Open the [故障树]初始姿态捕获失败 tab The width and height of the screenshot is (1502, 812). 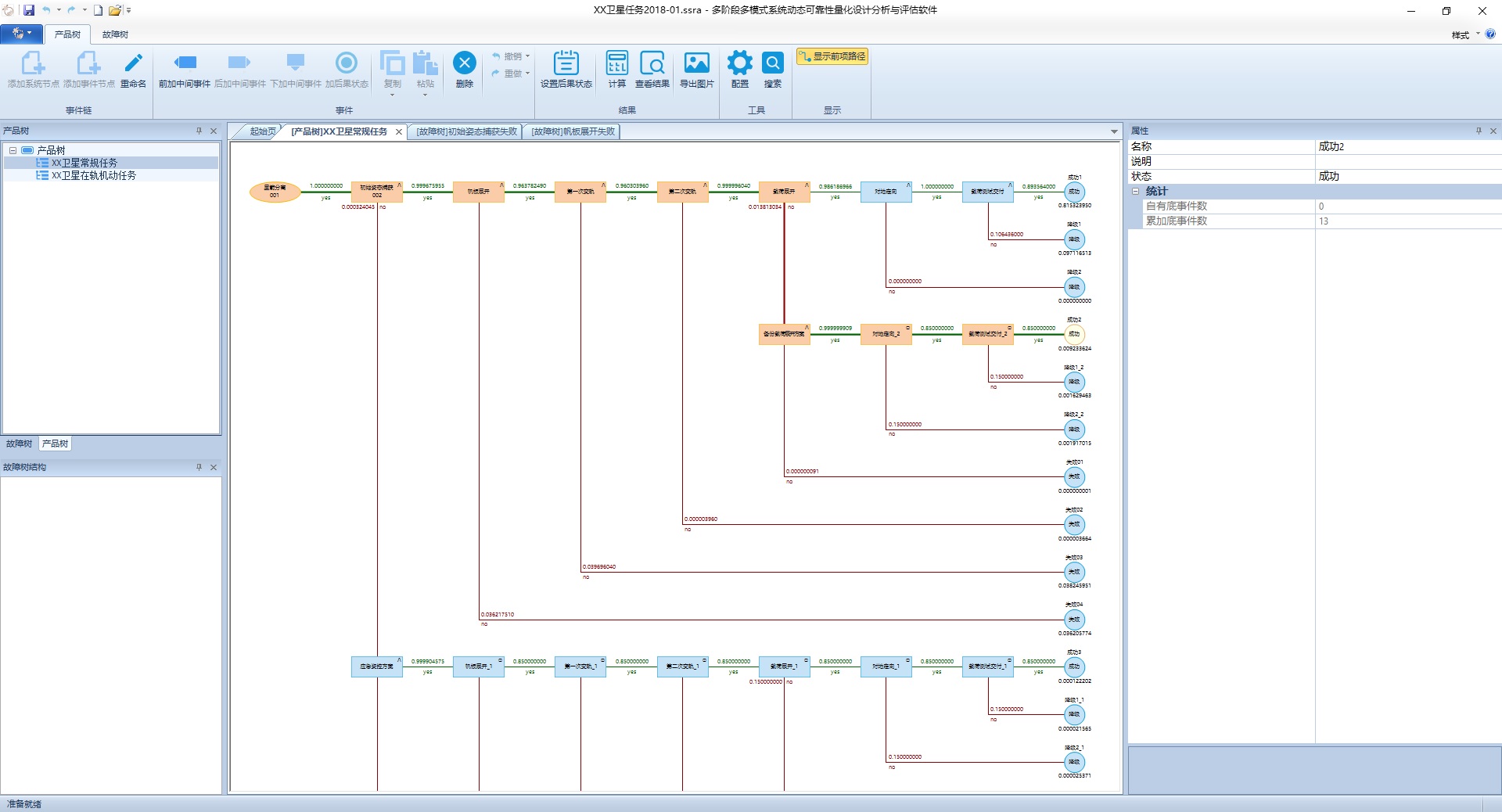[x=466, y=132]
